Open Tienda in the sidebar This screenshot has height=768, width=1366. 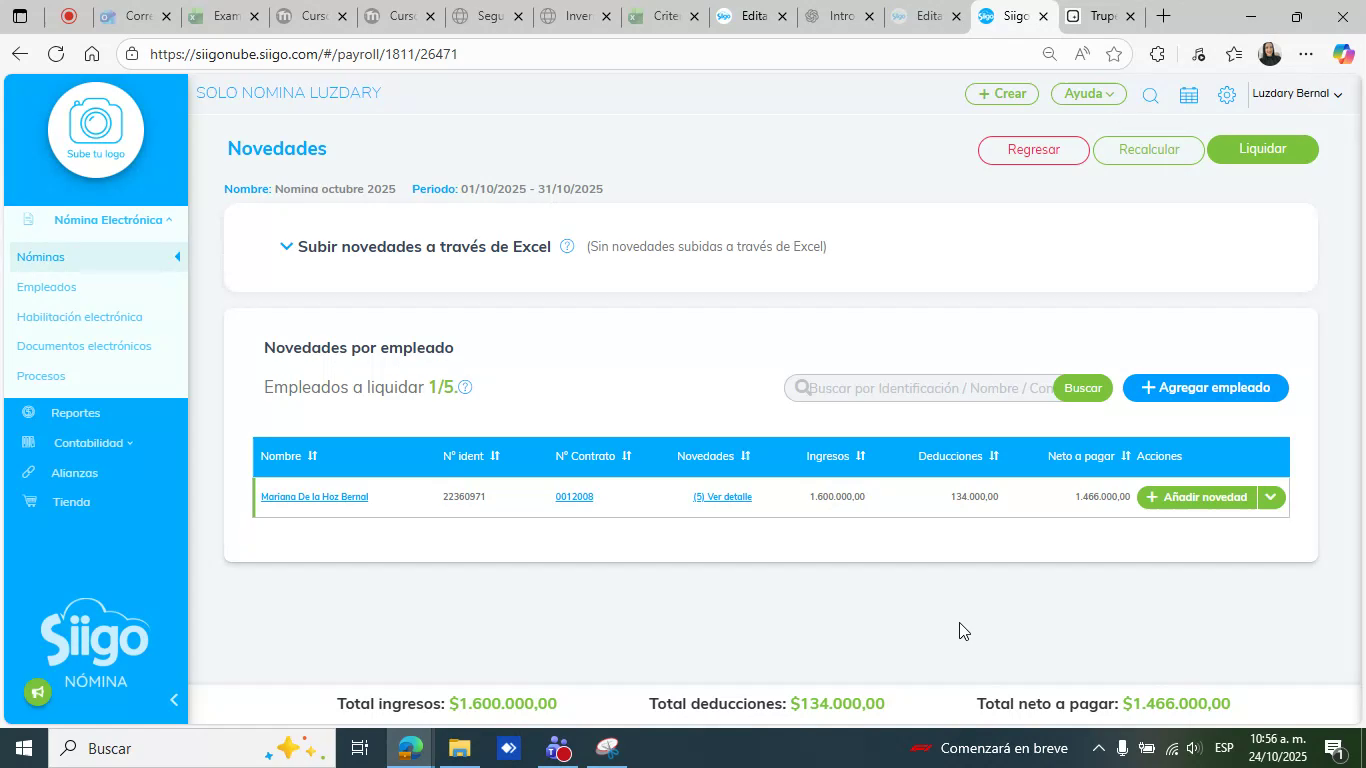[71, 502]
